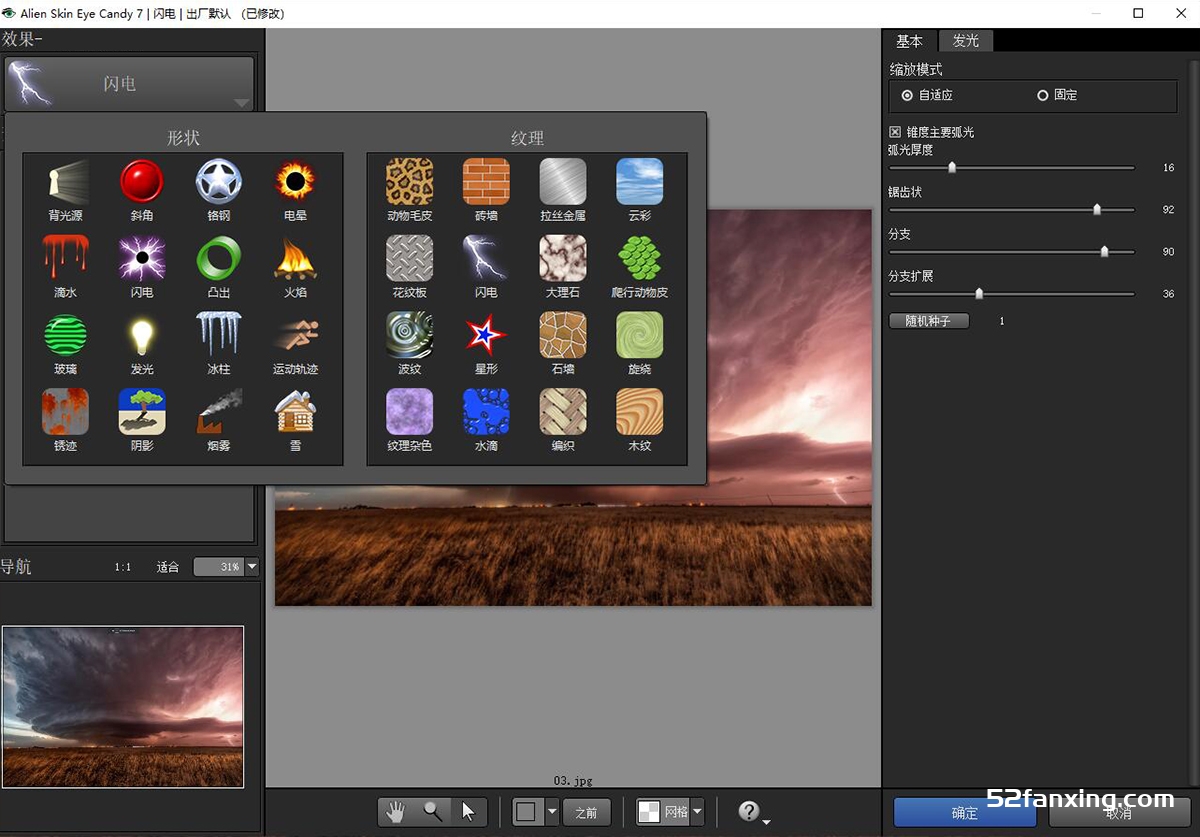1200x837 pixels.
Task: Set zoom to 1:1
Action: [x=123, y=567]
